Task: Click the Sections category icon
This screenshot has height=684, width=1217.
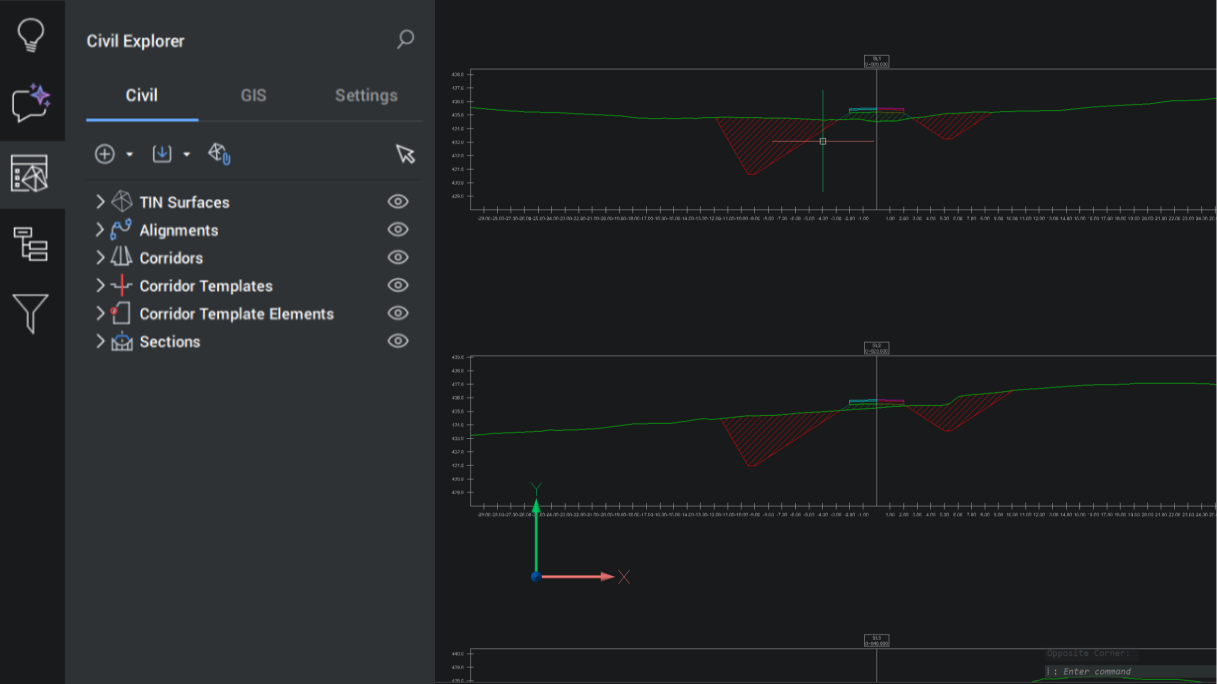Action: coord(122,342)
